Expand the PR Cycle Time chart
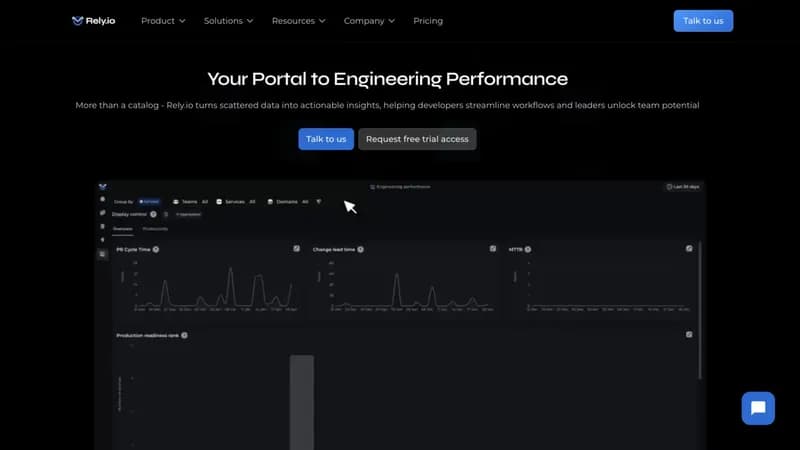Viewport: 800px width, 450px height. pos(296,248)
